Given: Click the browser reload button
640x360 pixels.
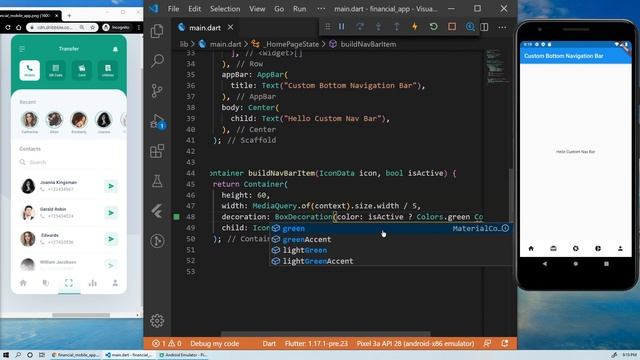Looking at the screenshot, I should pyautogui.click(x=8, y=27).
